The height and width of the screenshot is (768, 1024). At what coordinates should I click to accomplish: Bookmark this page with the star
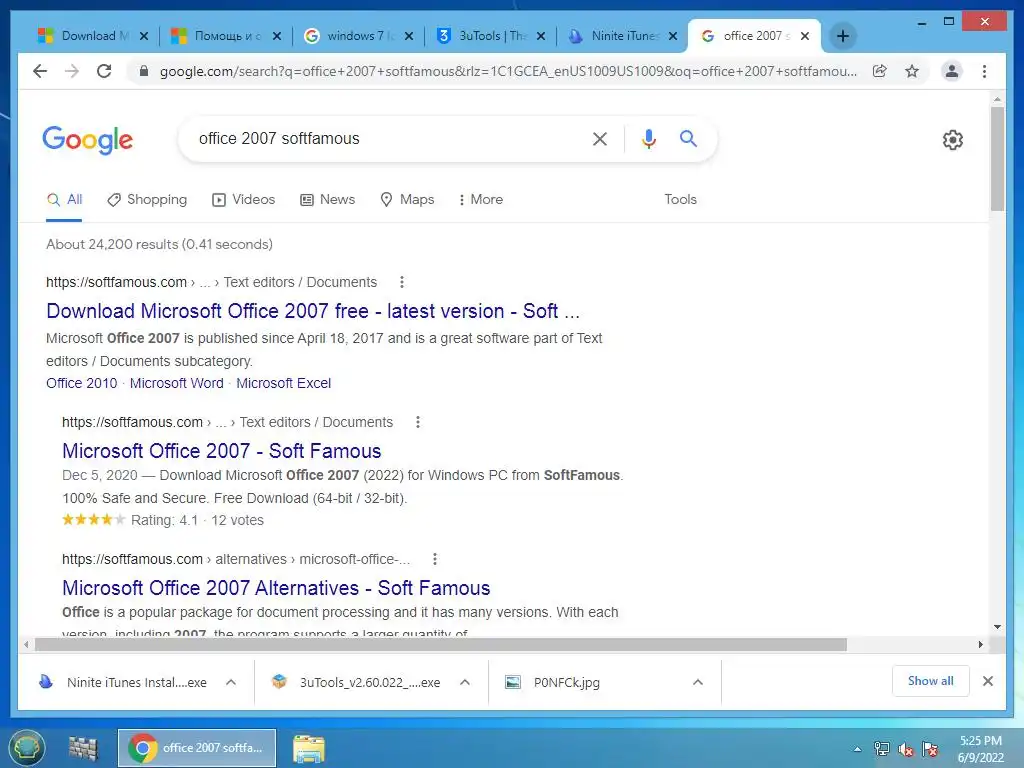[x=912, y=71]
